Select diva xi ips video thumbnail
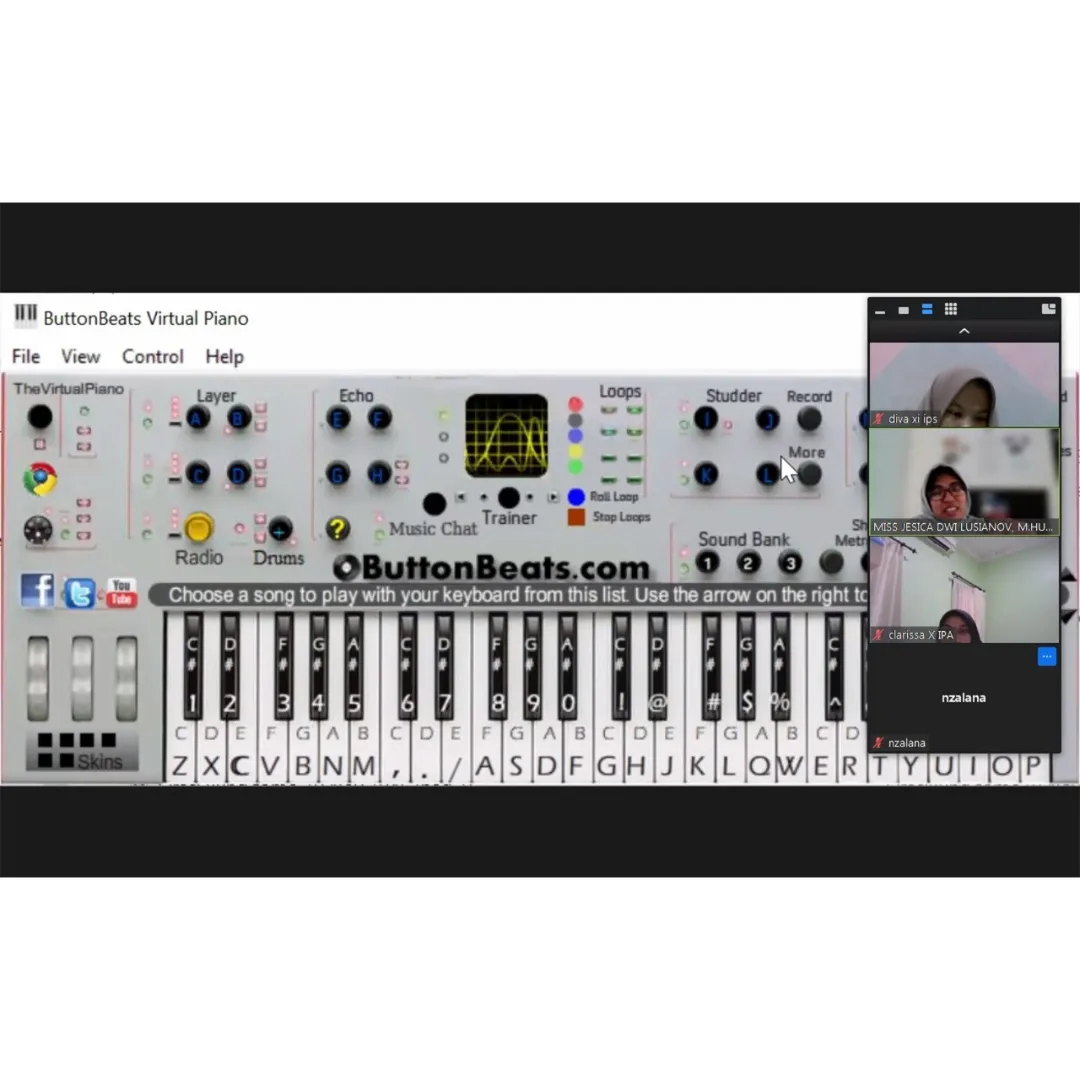 point(964,385)
